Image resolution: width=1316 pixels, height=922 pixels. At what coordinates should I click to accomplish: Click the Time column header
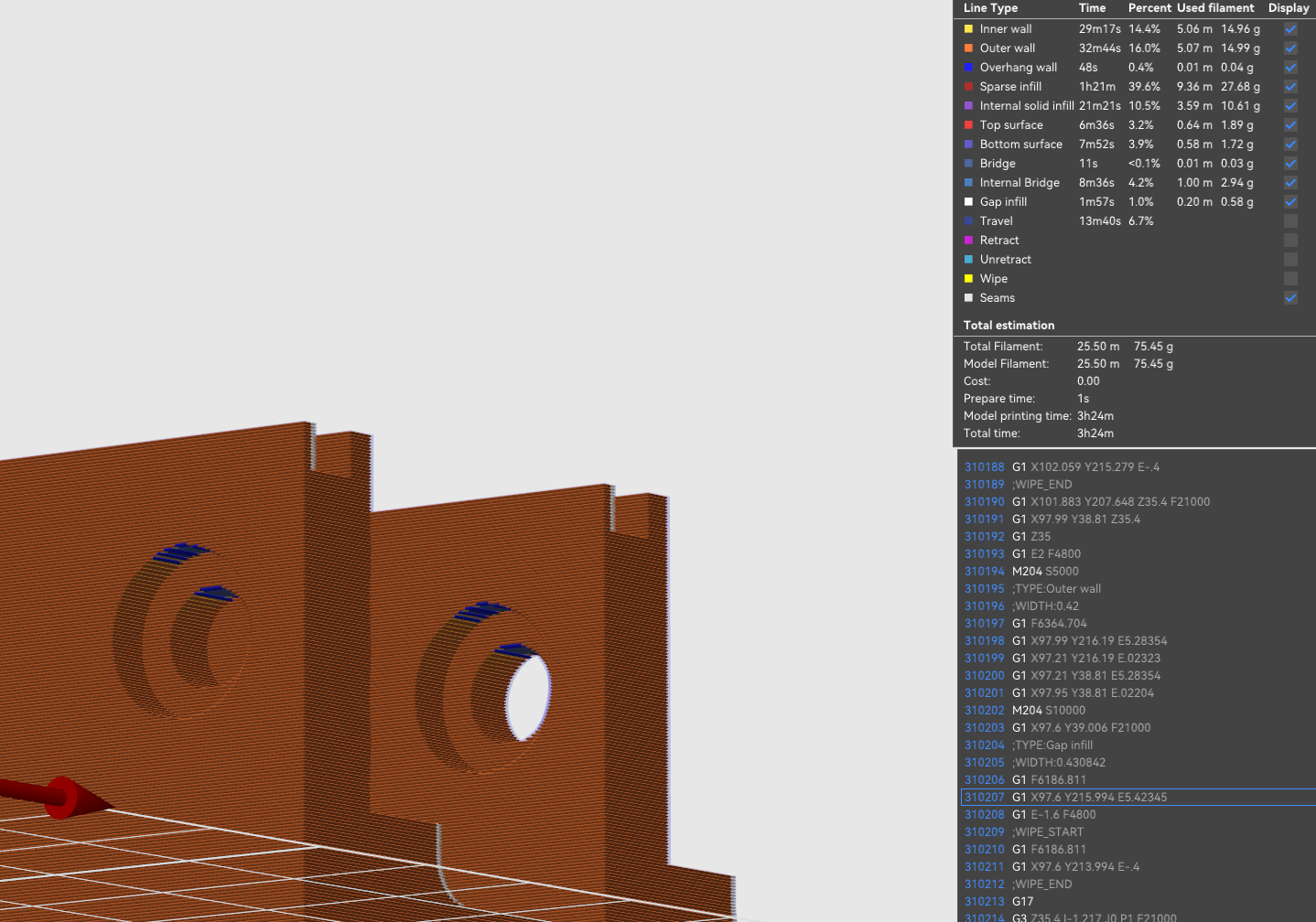coord(1092,8)
